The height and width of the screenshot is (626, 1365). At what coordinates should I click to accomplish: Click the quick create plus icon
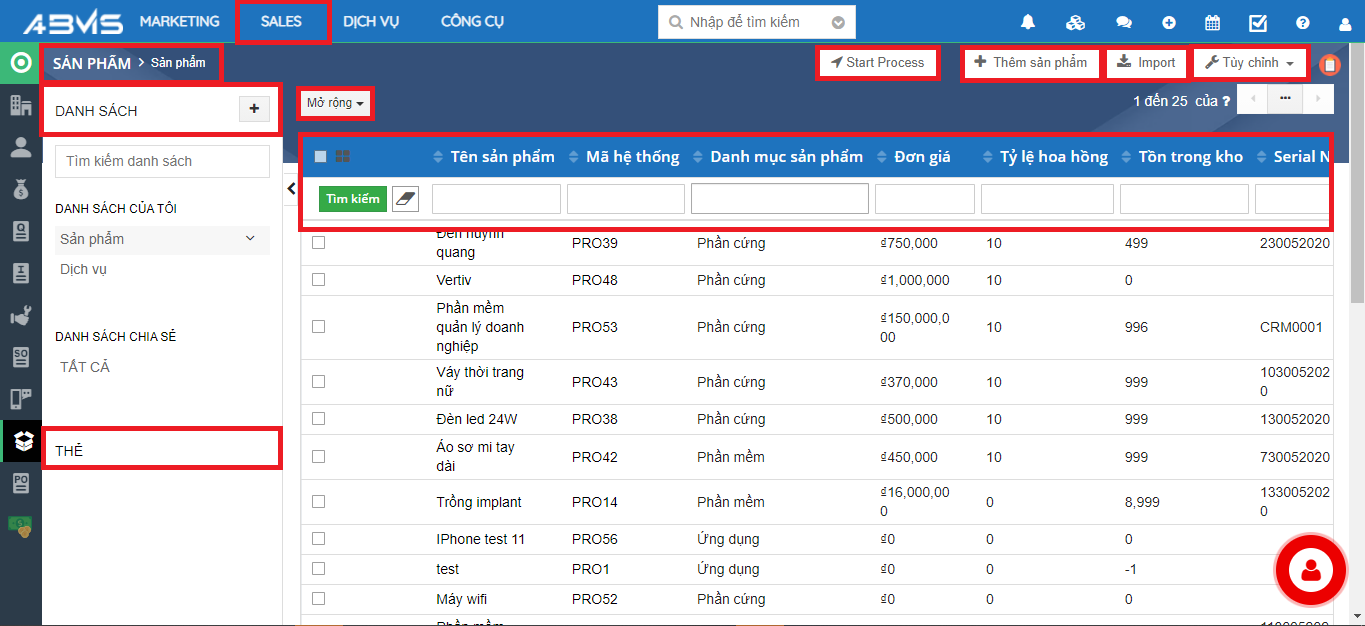[x=1168, y=22]
